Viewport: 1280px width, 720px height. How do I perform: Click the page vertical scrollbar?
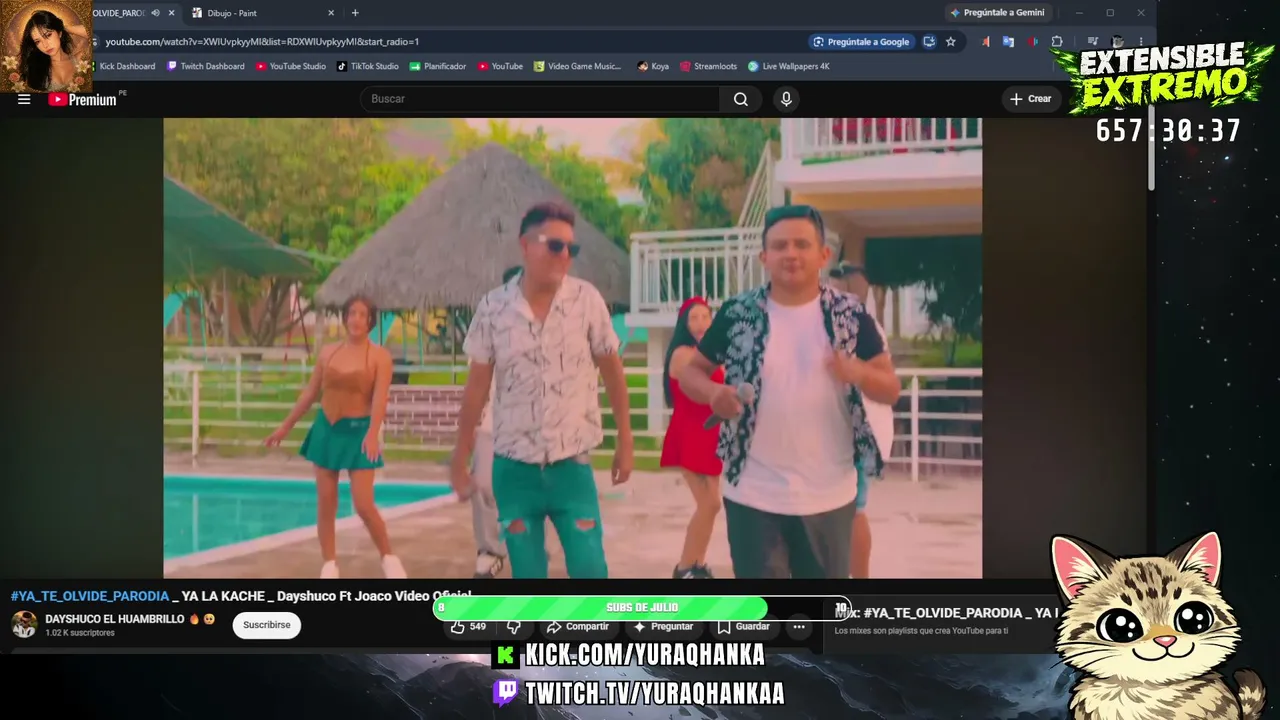click(x=1151, y=150)
